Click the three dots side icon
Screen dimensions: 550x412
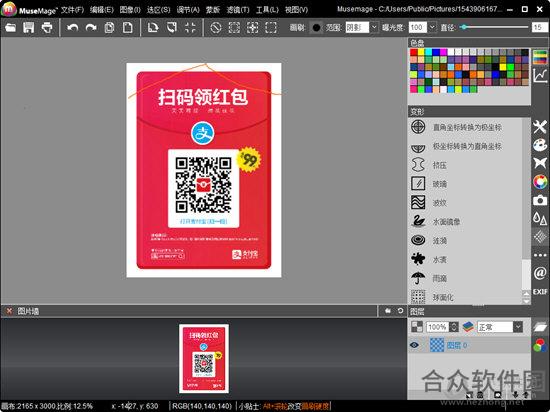(540, 255)
